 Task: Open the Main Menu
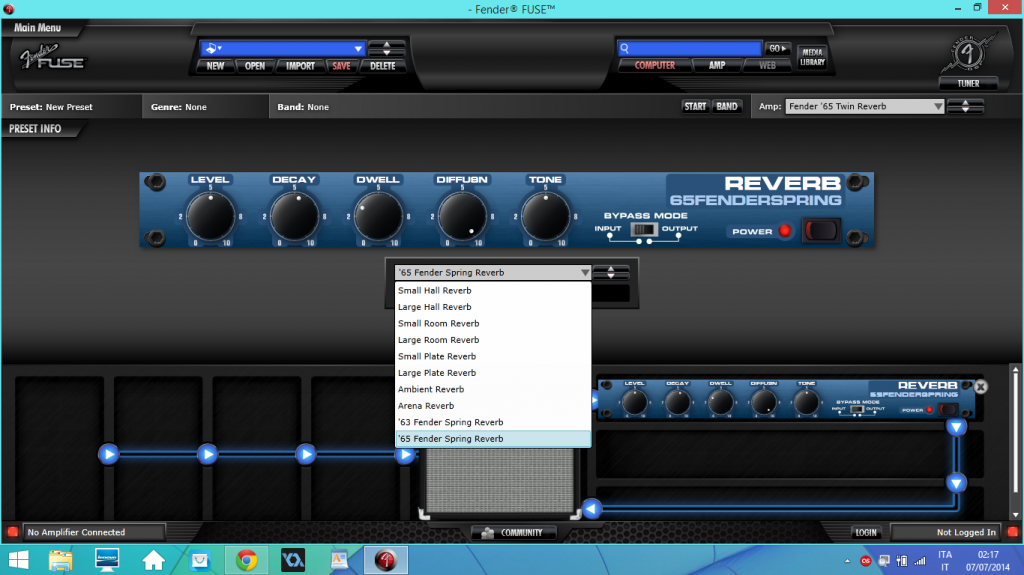coord(38,27)
